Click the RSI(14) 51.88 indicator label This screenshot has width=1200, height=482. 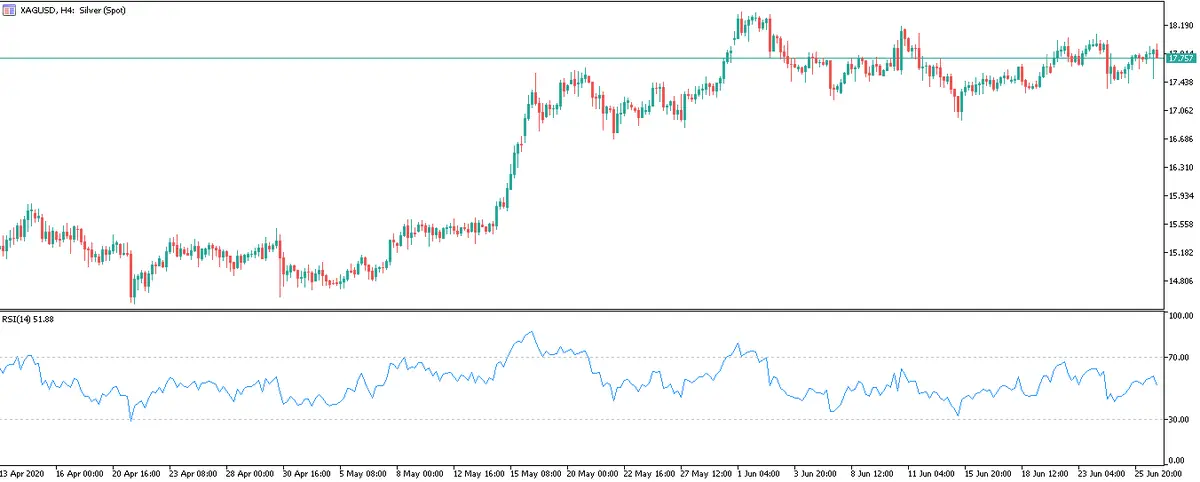29,319
